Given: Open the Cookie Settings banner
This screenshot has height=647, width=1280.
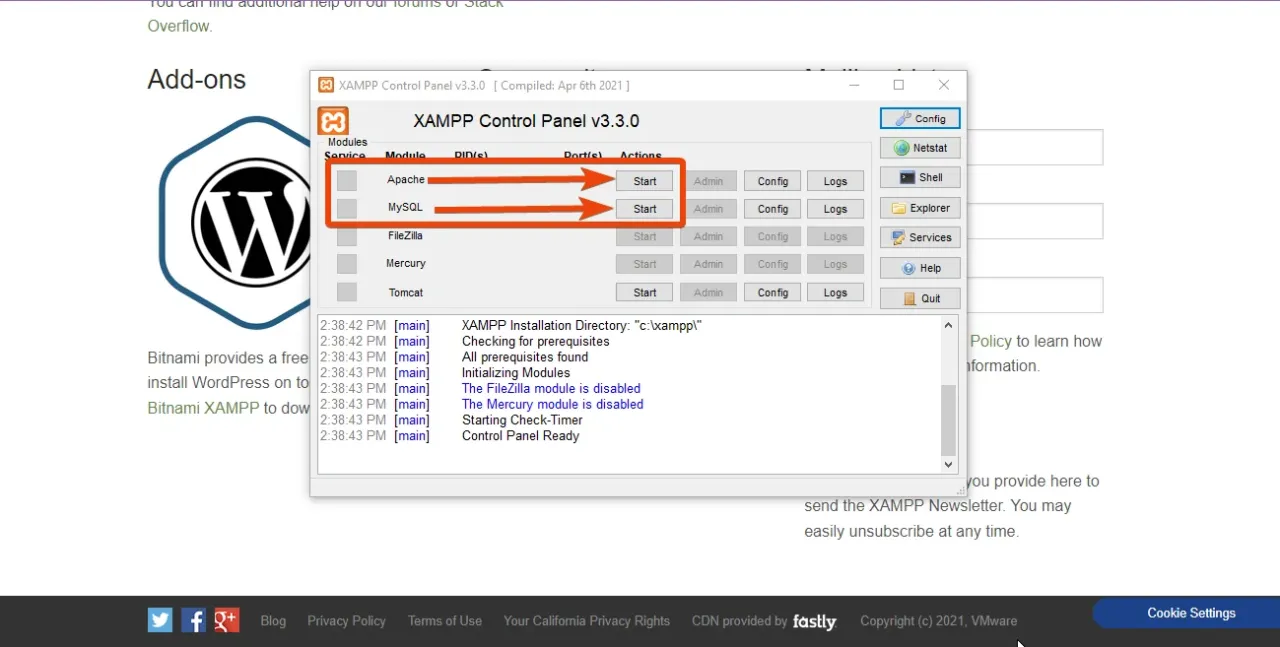Looking at the screenshot, I should (1191, 612).
